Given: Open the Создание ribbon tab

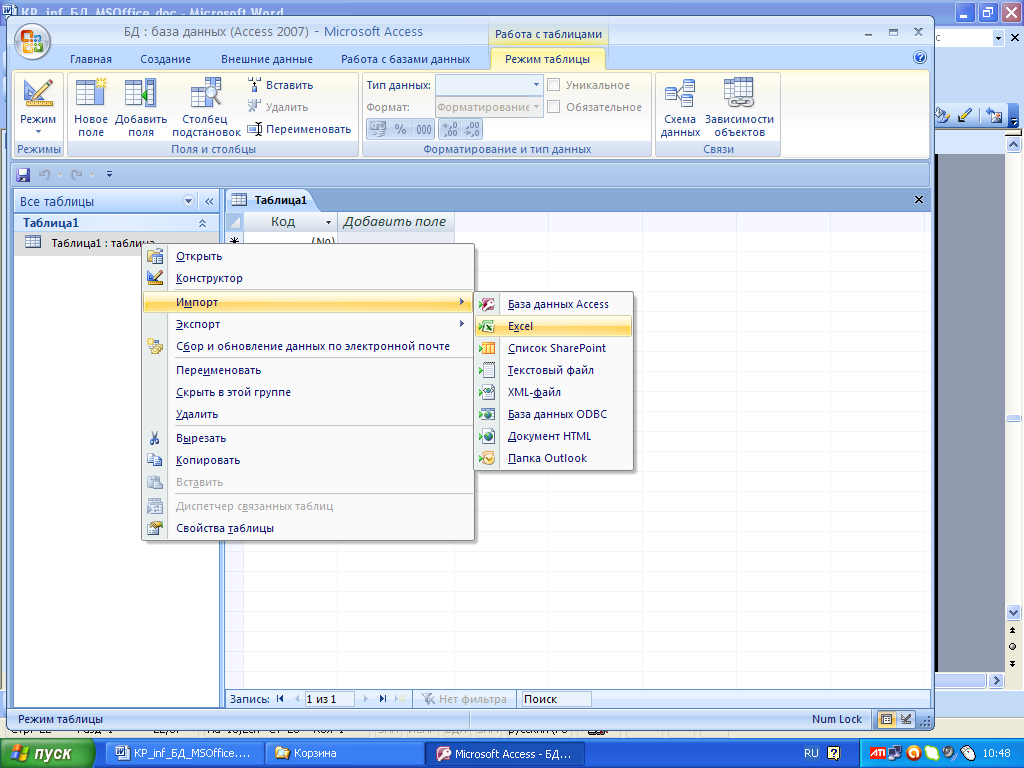Looking at the screenshot, I should tap(165, 59).
